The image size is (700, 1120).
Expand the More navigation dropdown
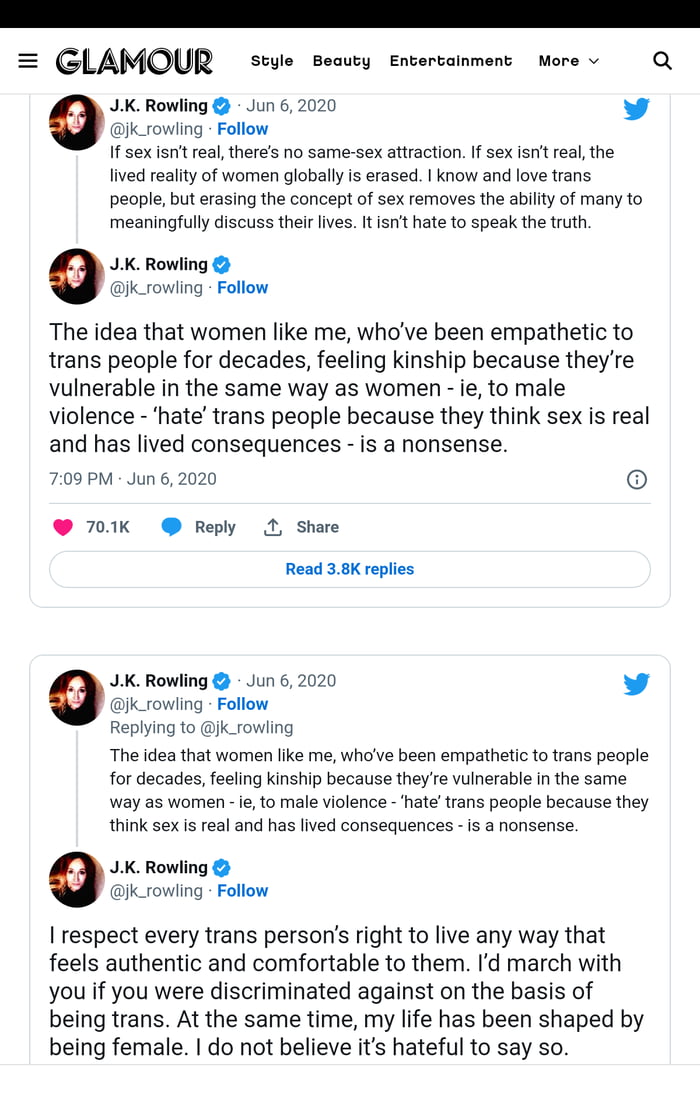click(x=568, y=61)
